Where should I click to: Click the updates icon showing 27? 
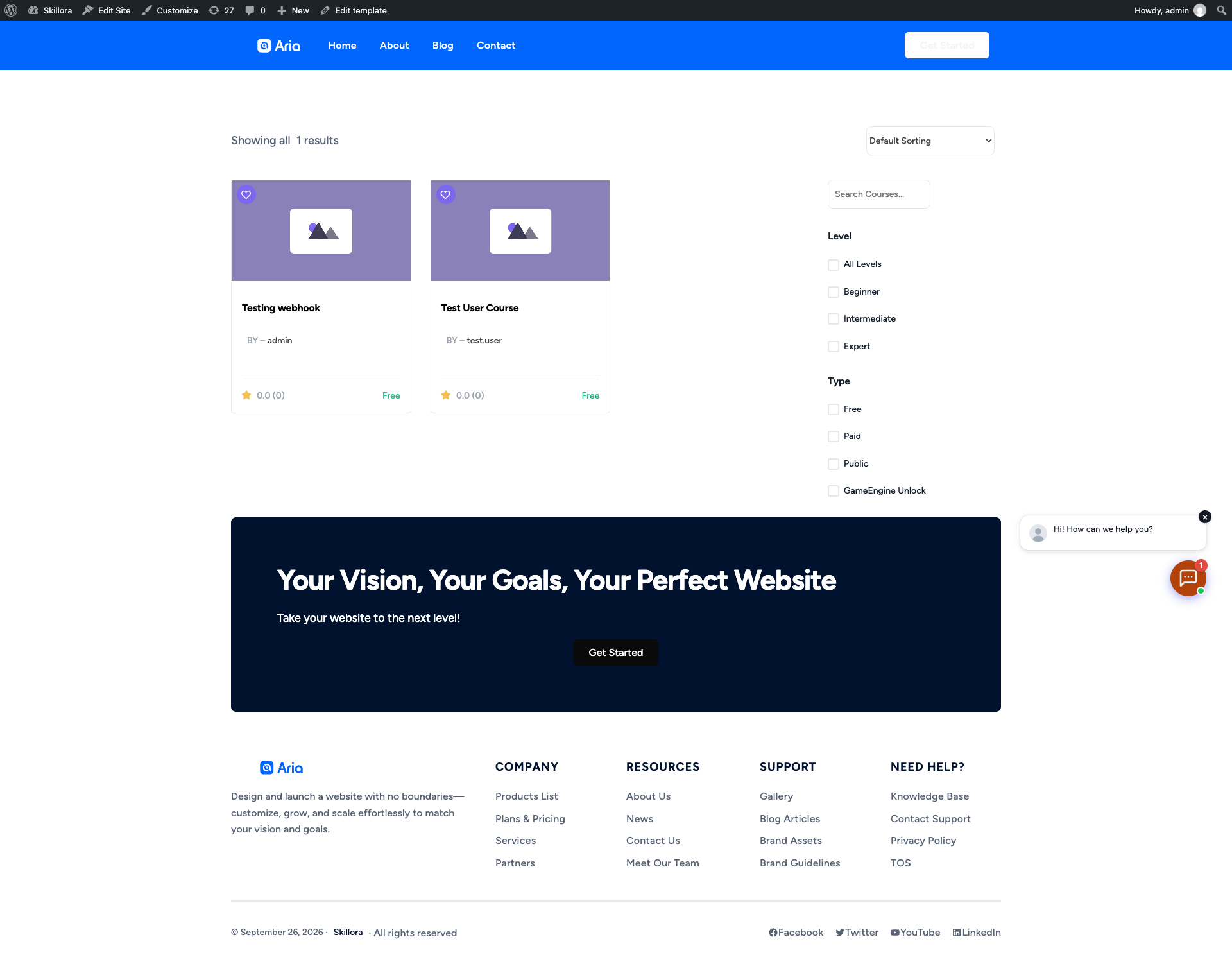click(221, 10)
